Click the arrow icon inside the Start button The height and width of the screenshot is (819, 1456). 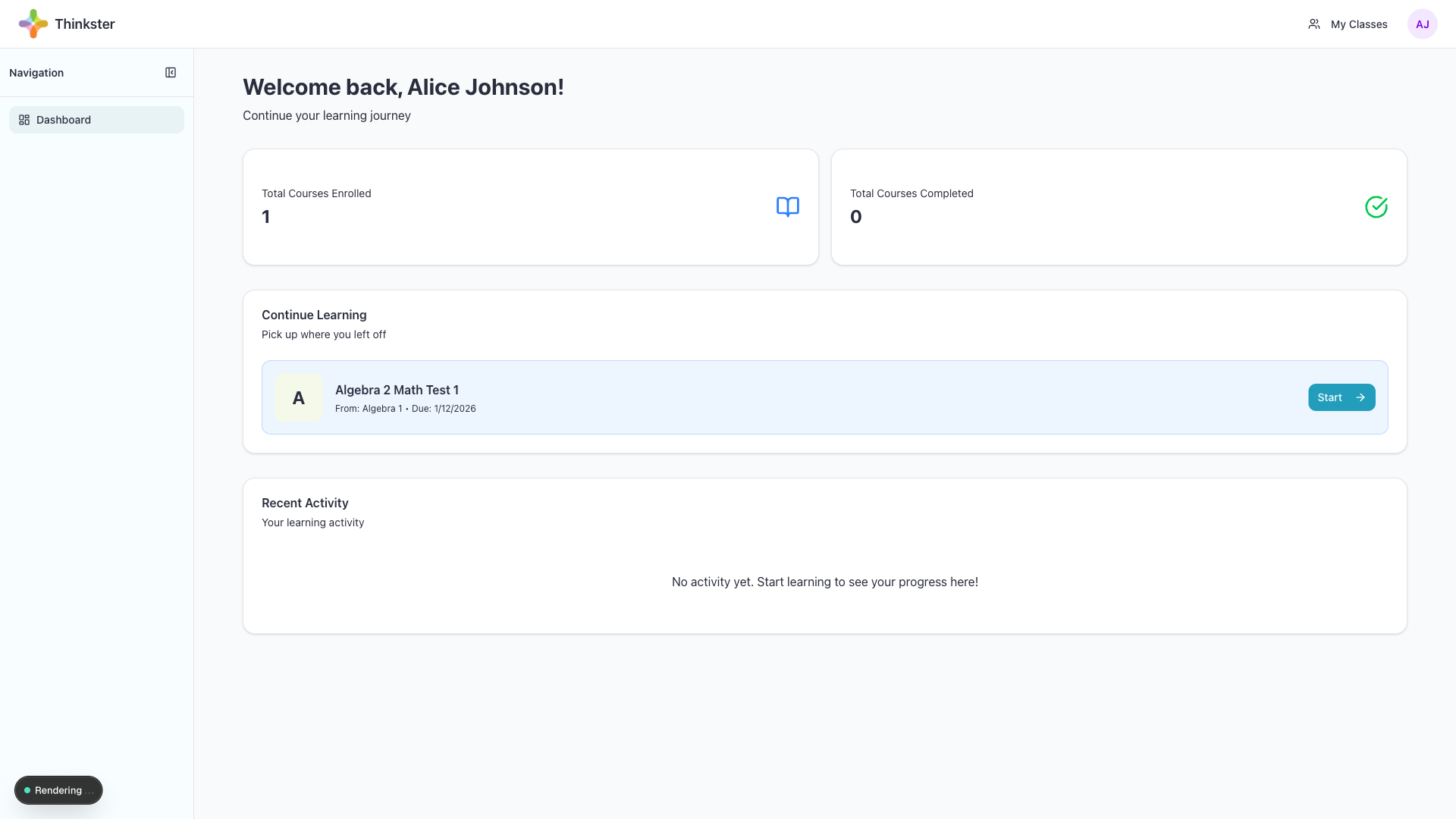1360,397
